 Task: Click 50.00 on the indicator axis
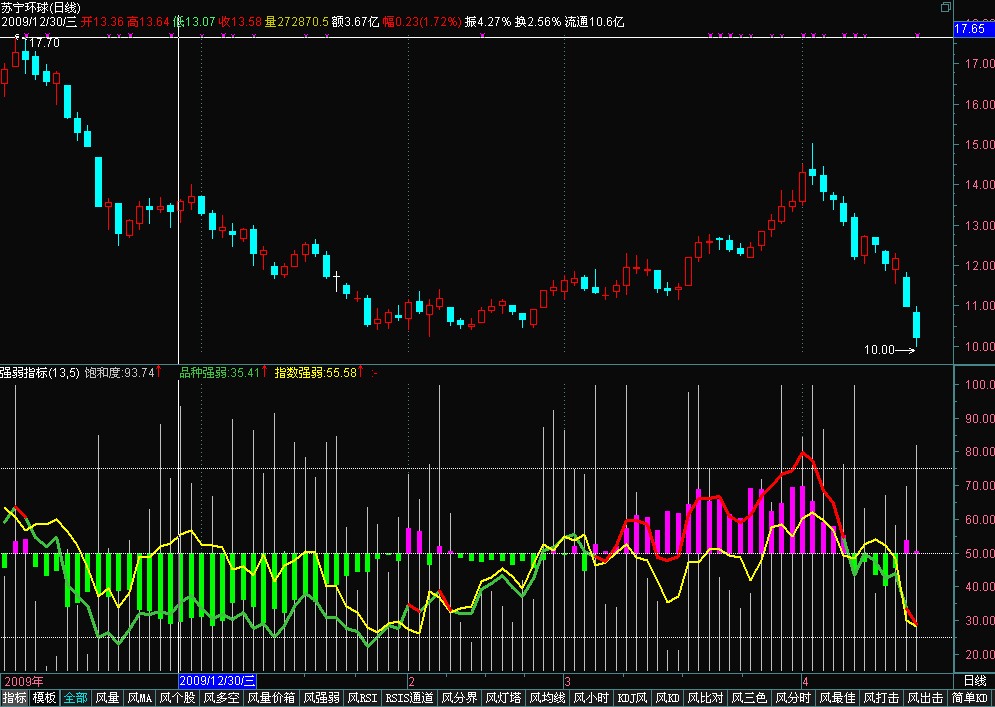tap(979, 553)
